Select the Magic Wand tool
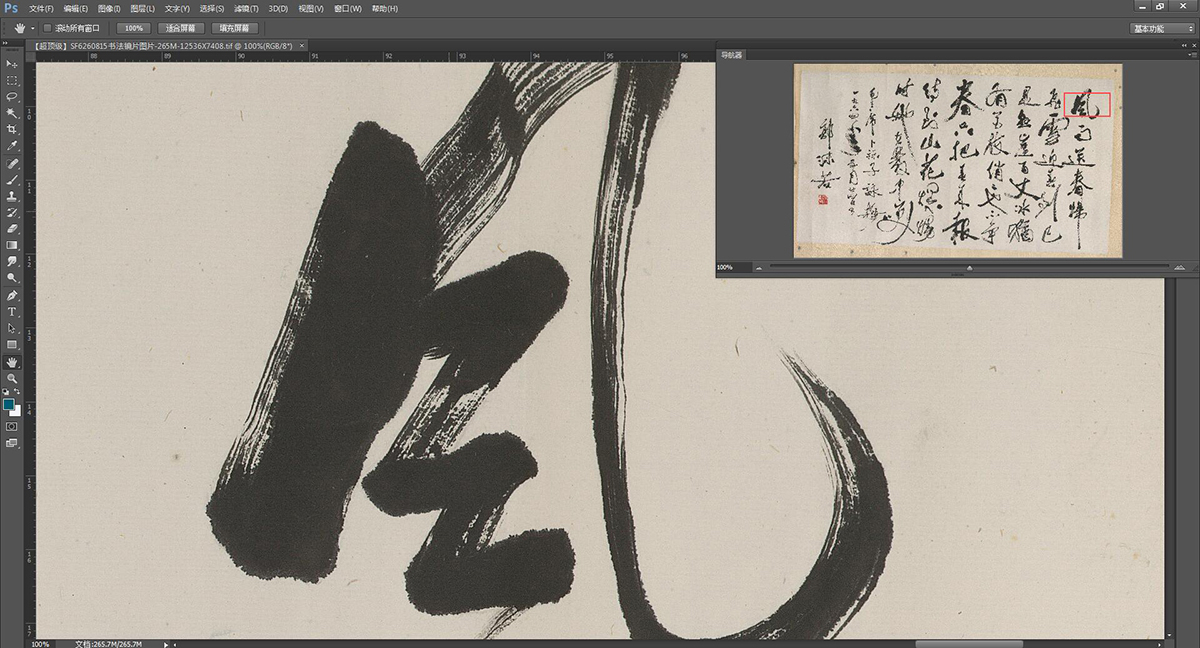The width and height of the screenshot is (1200, 648). [12, 113]
